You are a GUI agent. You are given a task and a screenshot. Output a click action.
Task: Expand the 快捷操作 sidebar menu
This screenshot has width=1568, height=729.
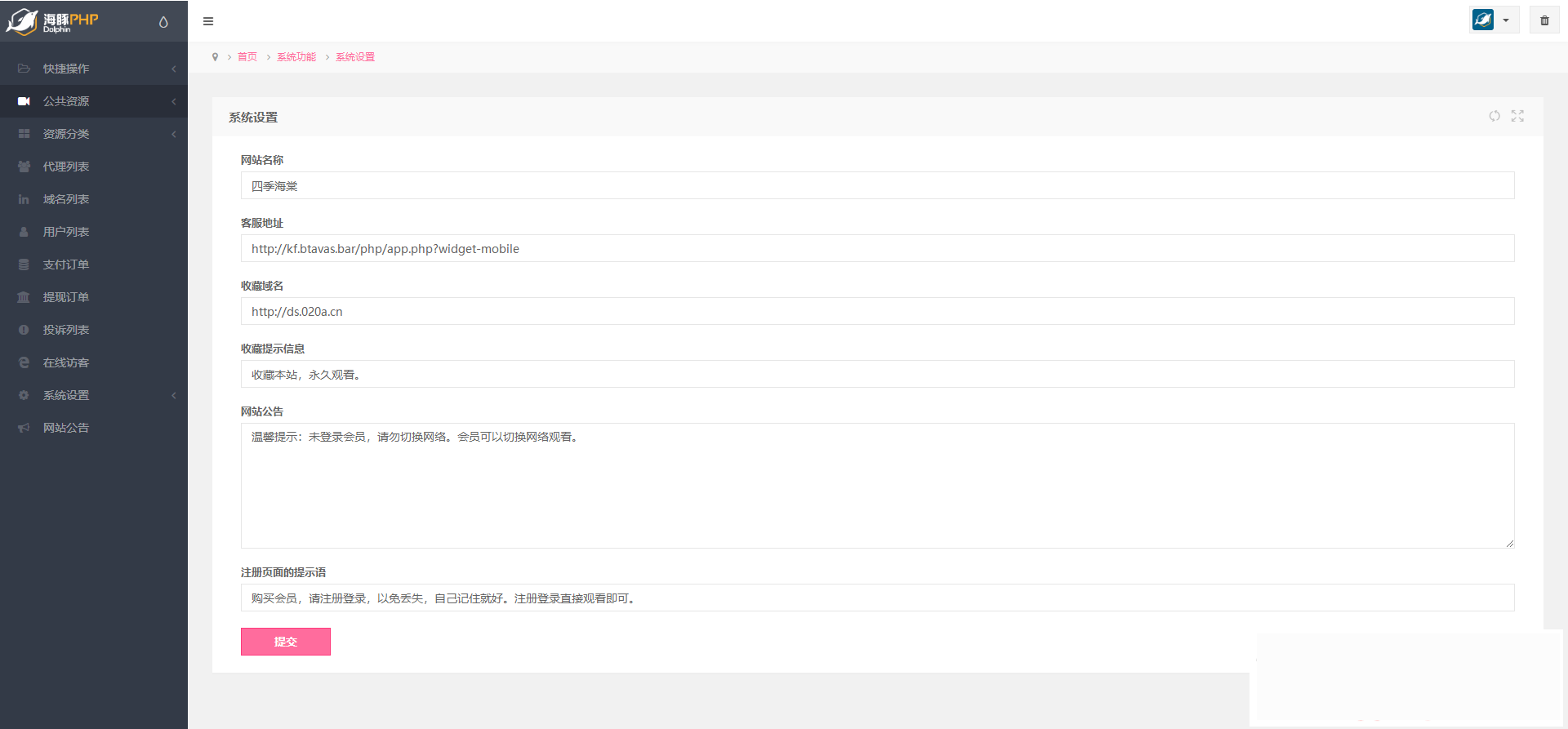[x=94, y=69]
